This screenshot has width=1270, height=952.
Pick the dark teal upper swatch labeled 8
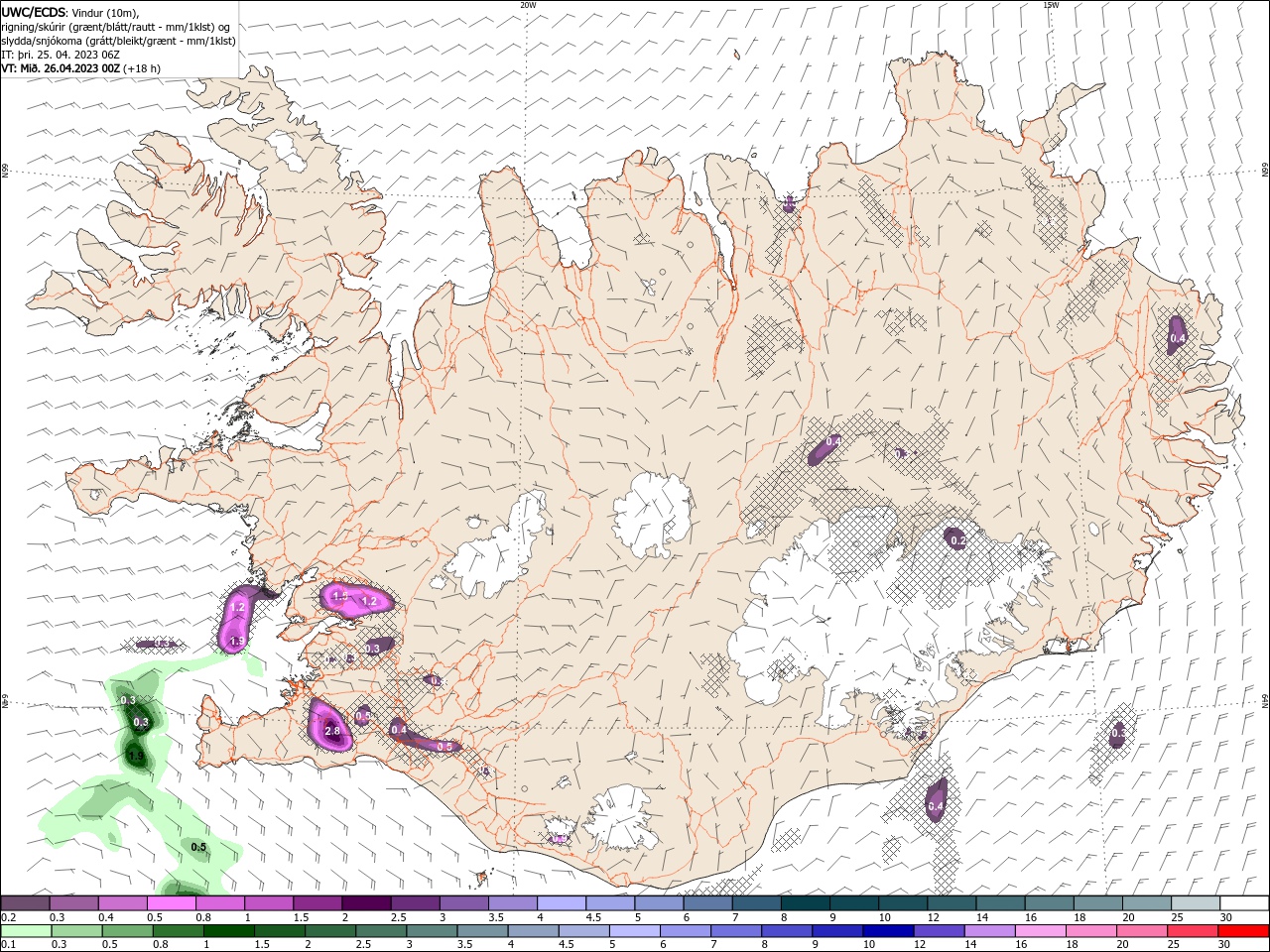point(806,902)
